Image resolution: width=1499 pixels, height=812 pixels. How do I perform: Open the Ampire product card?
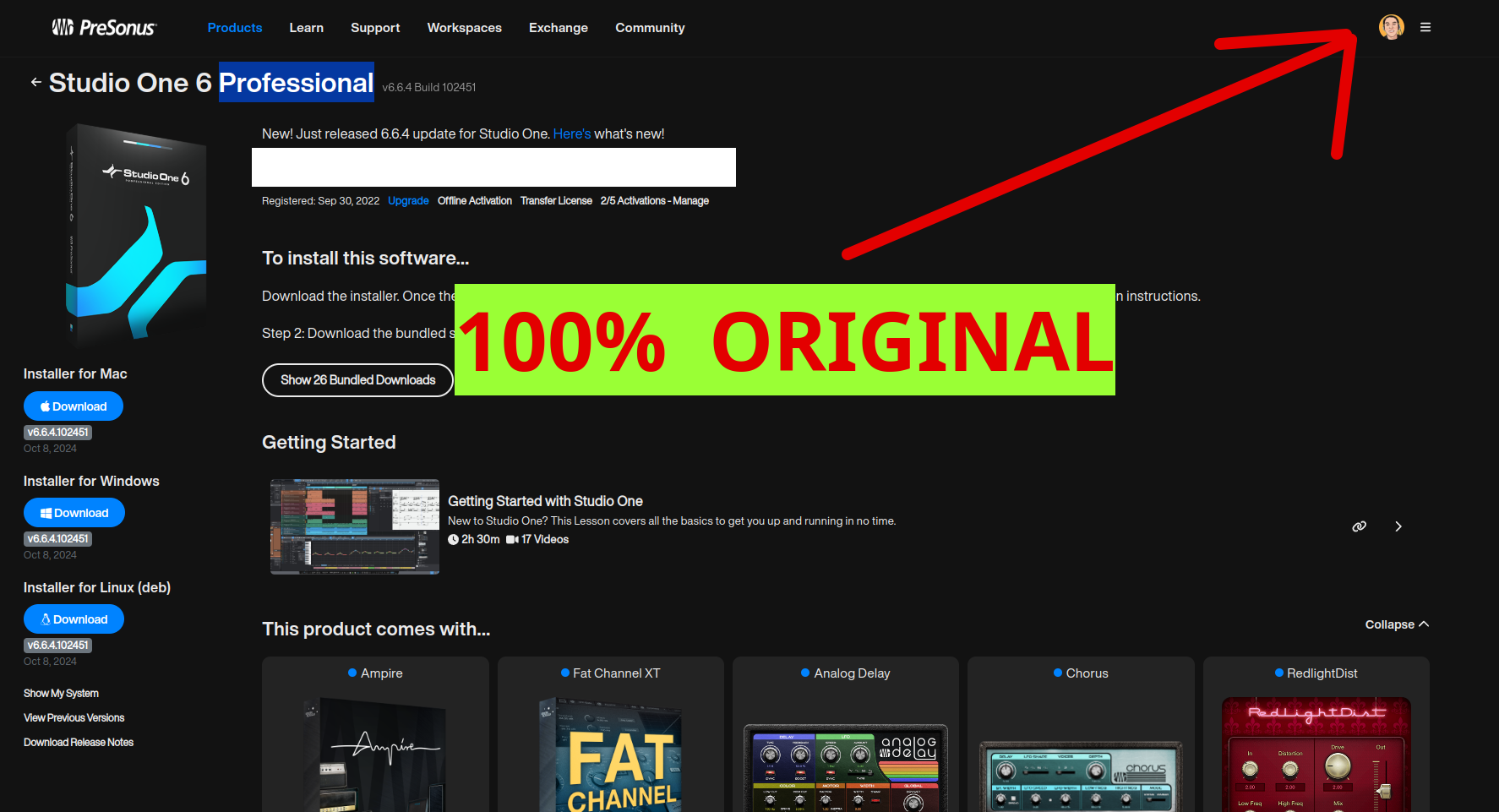375,734
